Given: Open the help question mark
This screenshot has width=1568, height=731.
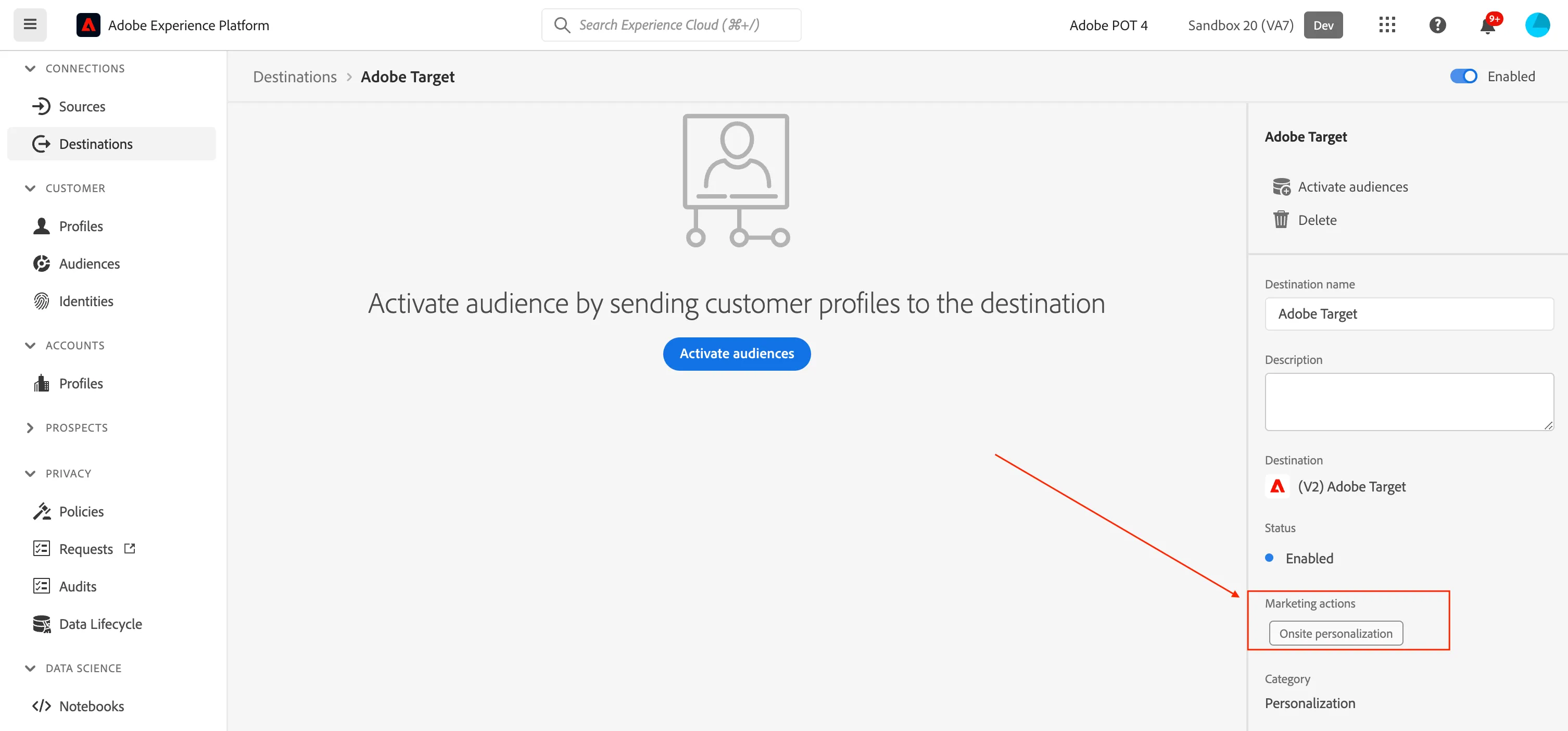Looking at the screenshot, I should 1437,25.
